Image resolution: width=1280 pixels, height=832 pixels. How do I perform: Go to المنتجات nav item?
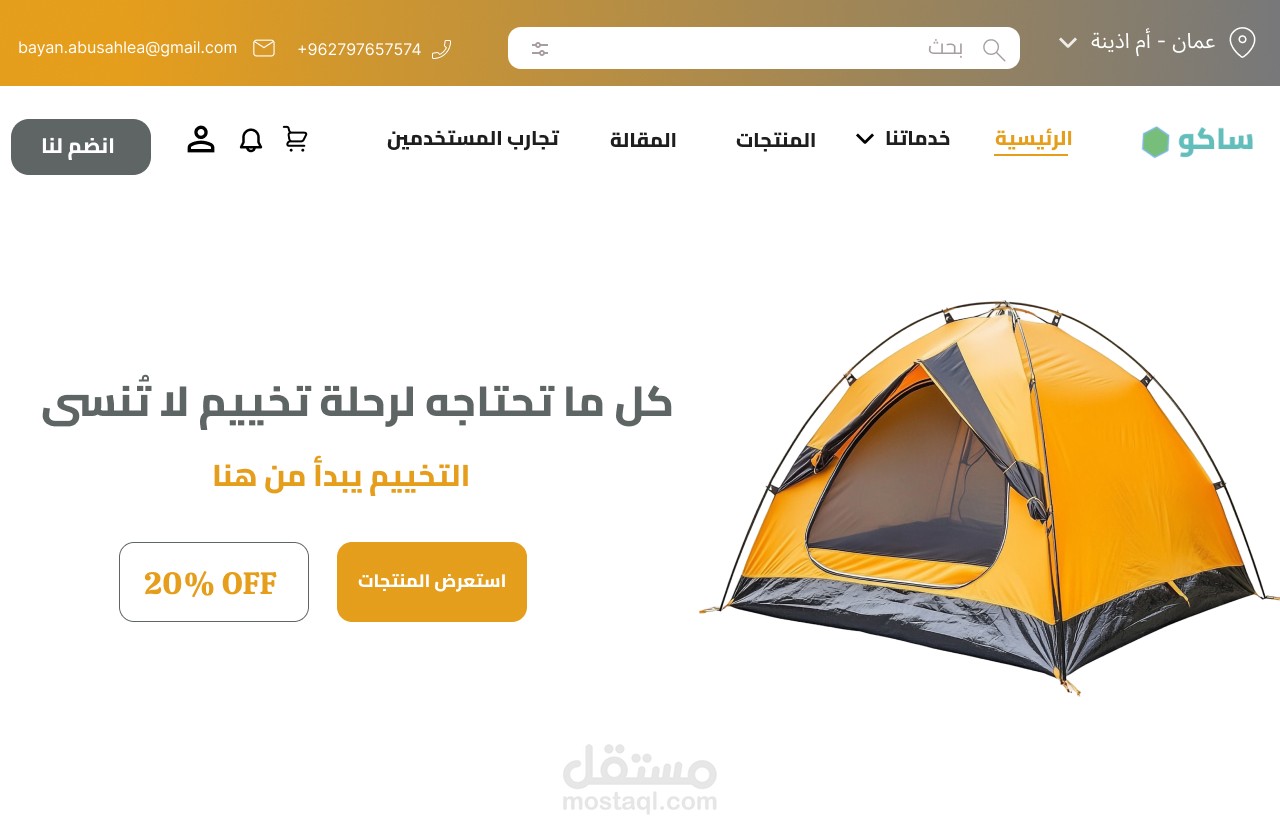coord(776,141)
